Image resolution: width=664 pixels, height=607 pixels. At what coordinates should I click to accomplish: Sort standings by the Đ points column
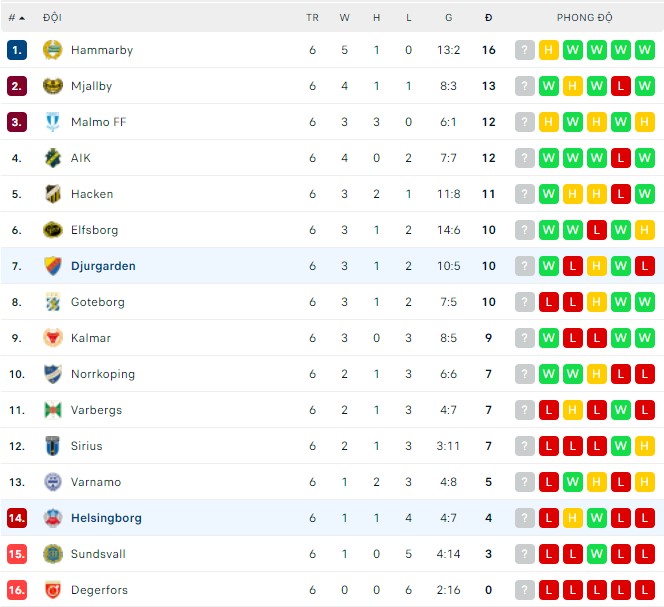pos(488,18)
